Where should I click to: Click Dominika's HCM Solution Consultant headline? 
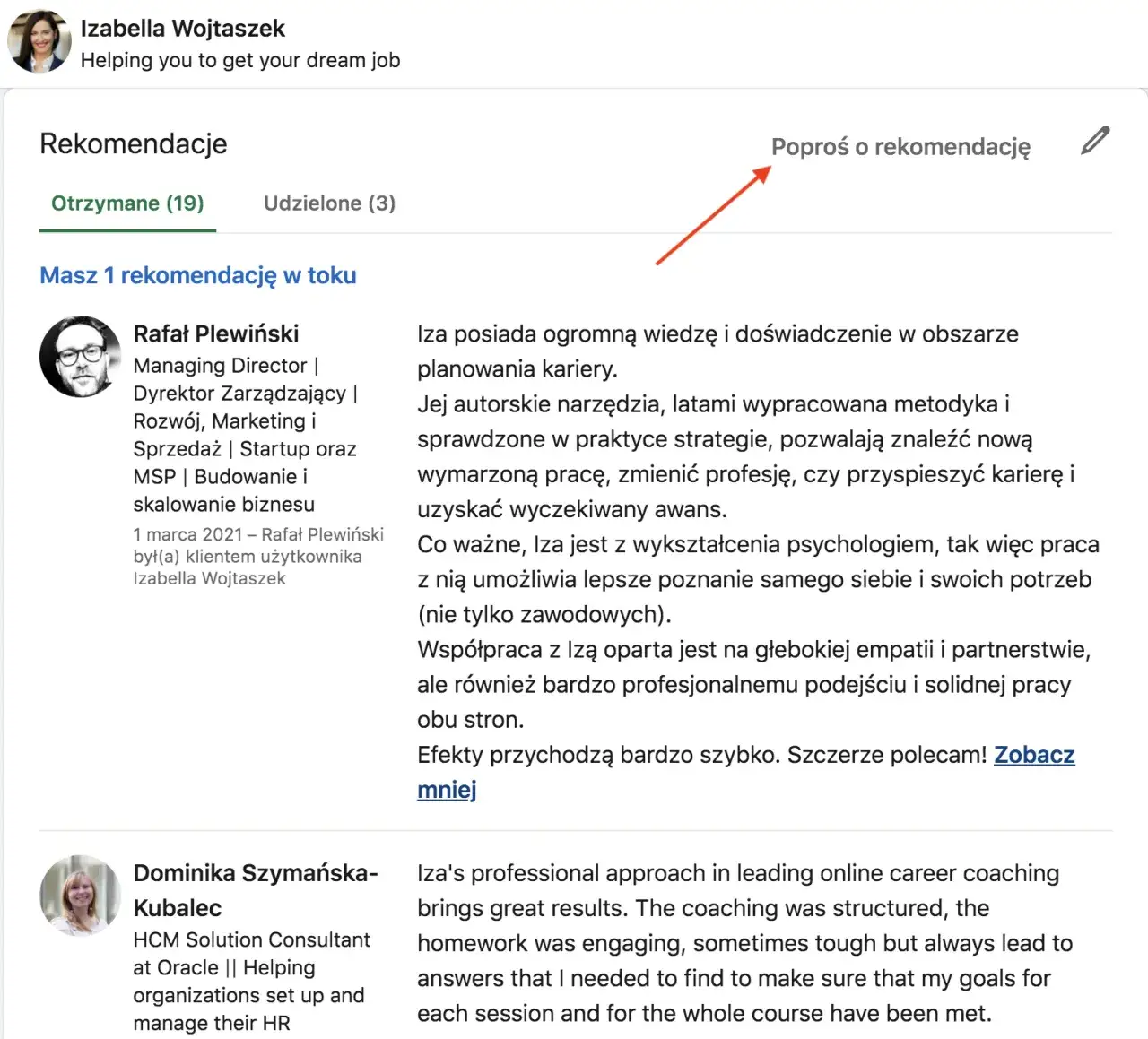251,939
